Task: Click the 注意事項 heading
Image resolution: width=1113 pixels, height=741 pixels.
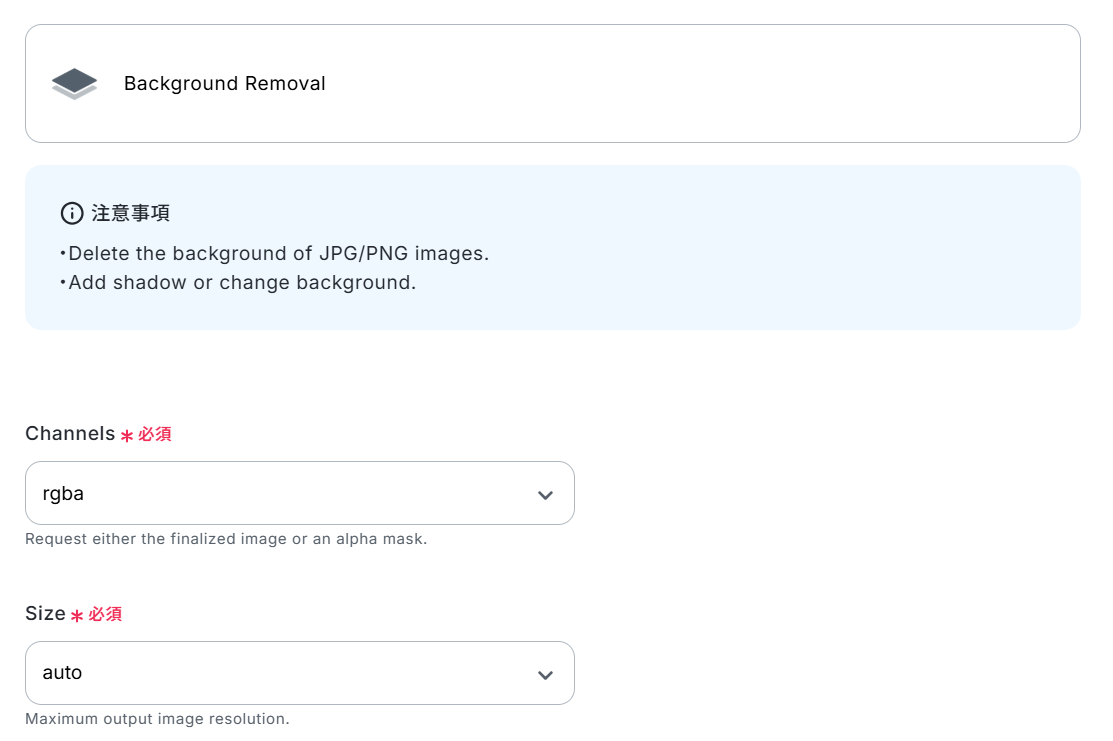Action: point(131,213)
